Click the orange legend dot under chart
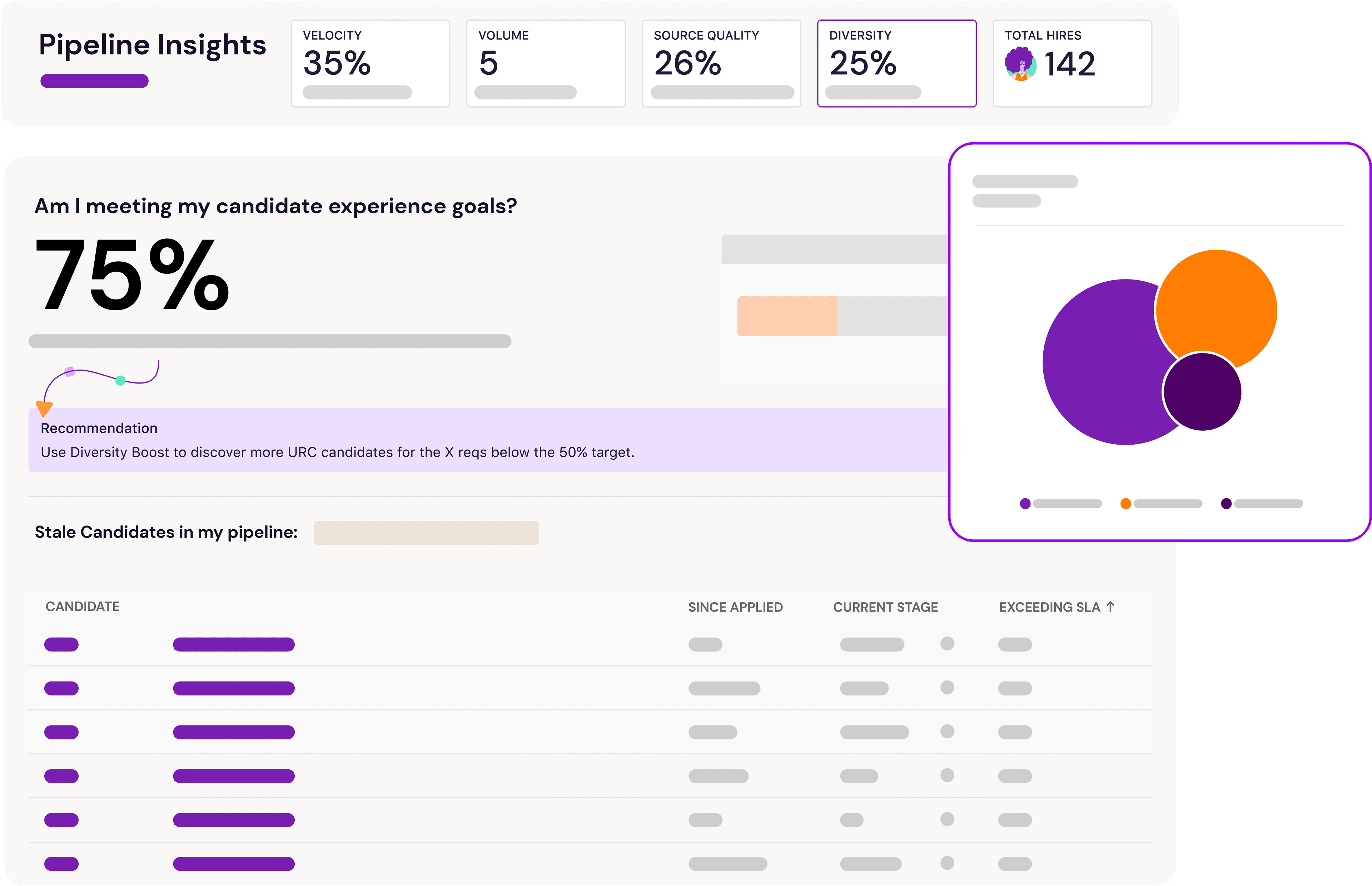The height and width of the screenshot is (886, 1372). pyautogui.click(x=1125, y=504)
